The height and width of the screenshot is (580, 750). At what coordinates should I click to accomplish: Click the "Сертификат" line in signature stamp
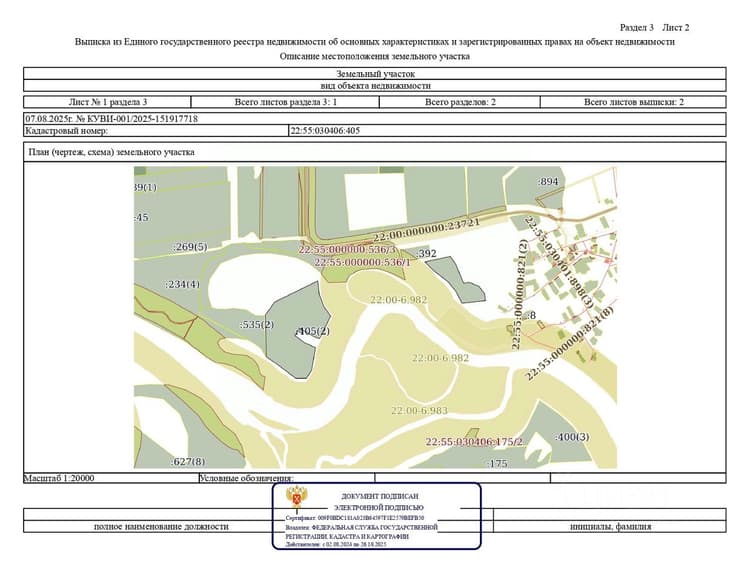pyautogui.click(x=354, y=518)
